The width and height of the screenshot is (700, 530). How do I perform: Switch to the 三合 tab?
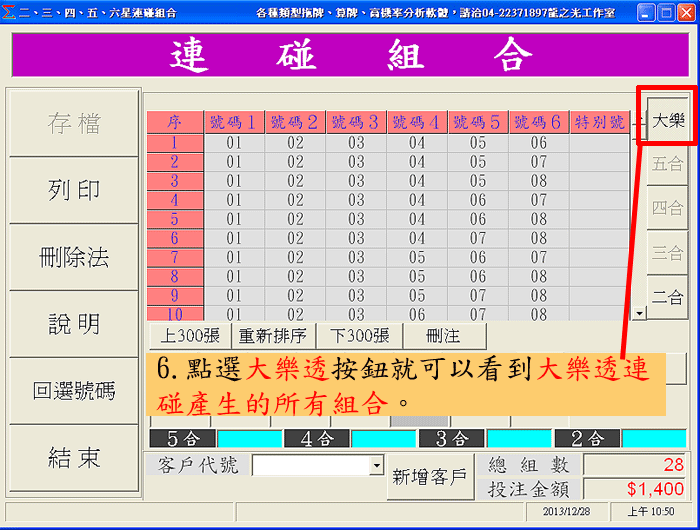point(667,252)
